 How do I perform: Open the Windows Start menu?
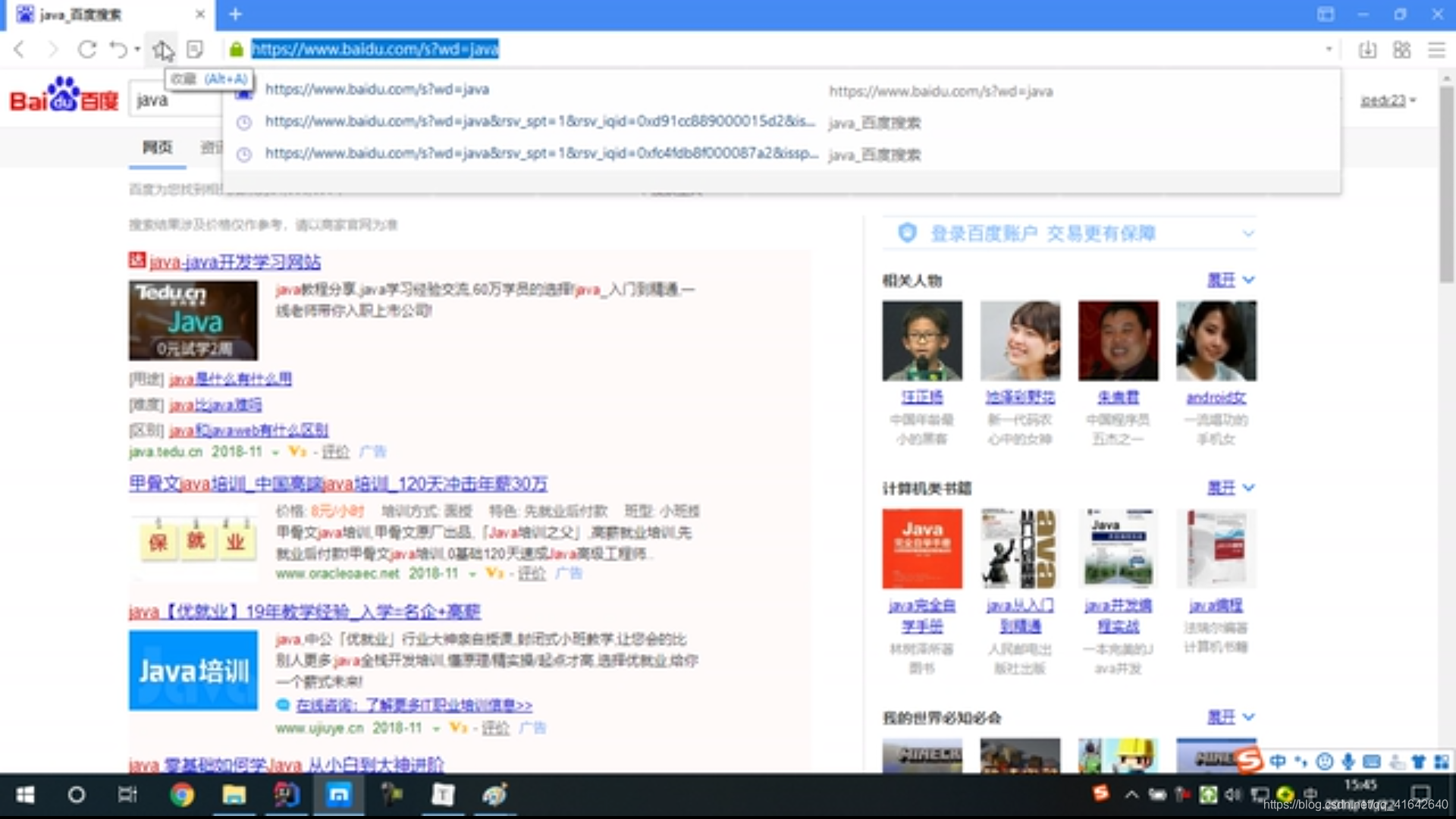pos(25,795)
